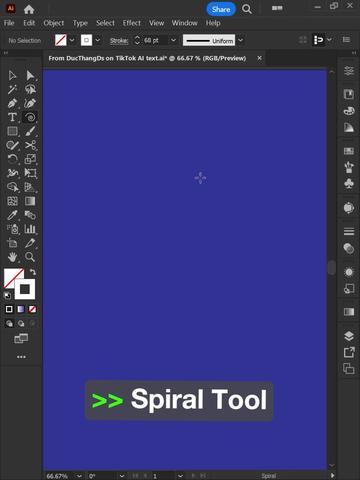
Task: Select the Scissors tool
Action: coord(30,145)
